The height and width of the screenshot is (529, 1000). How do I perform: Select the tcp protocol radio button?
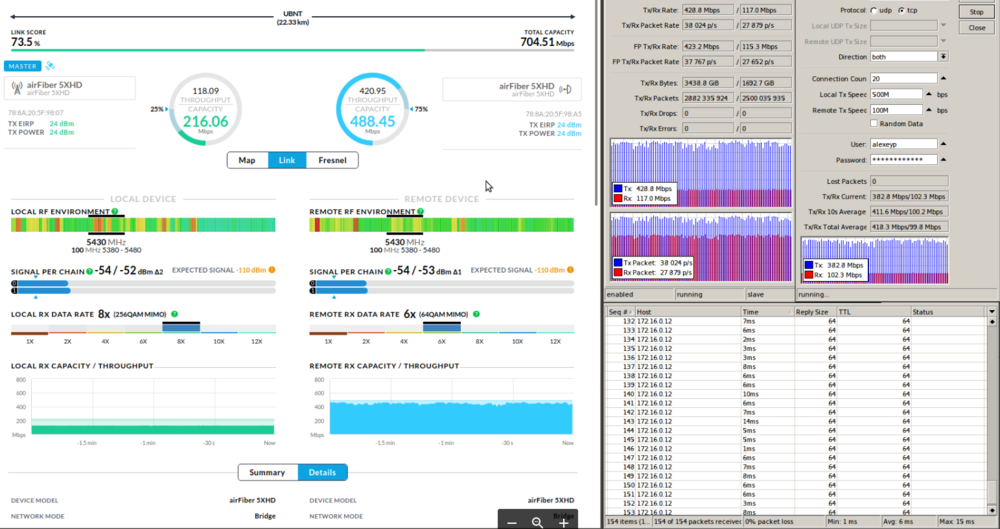coord(901,10)
